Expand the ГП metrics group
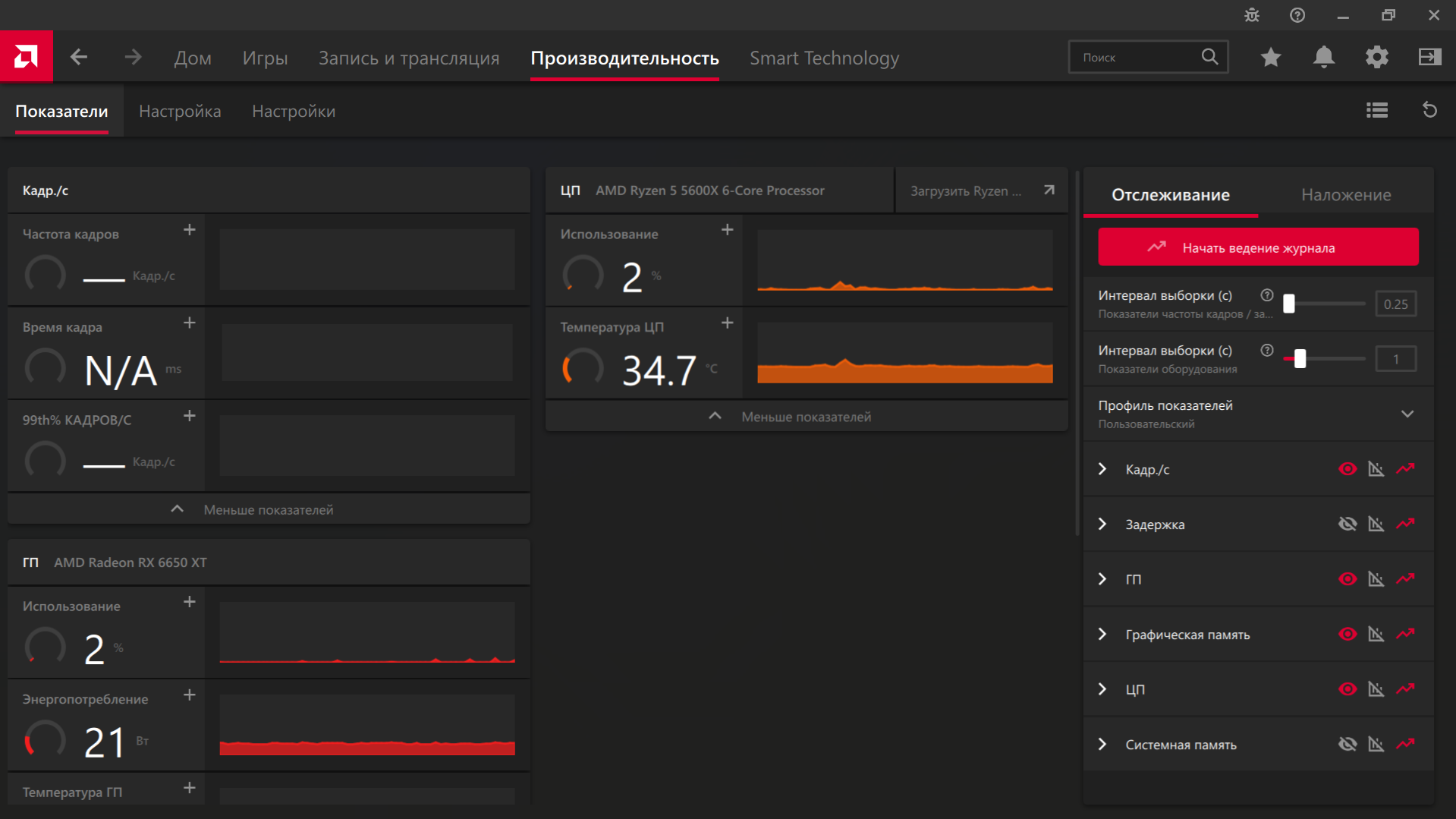Image resolution: width=1456 pixels, height=819 pixels. 1102,579
